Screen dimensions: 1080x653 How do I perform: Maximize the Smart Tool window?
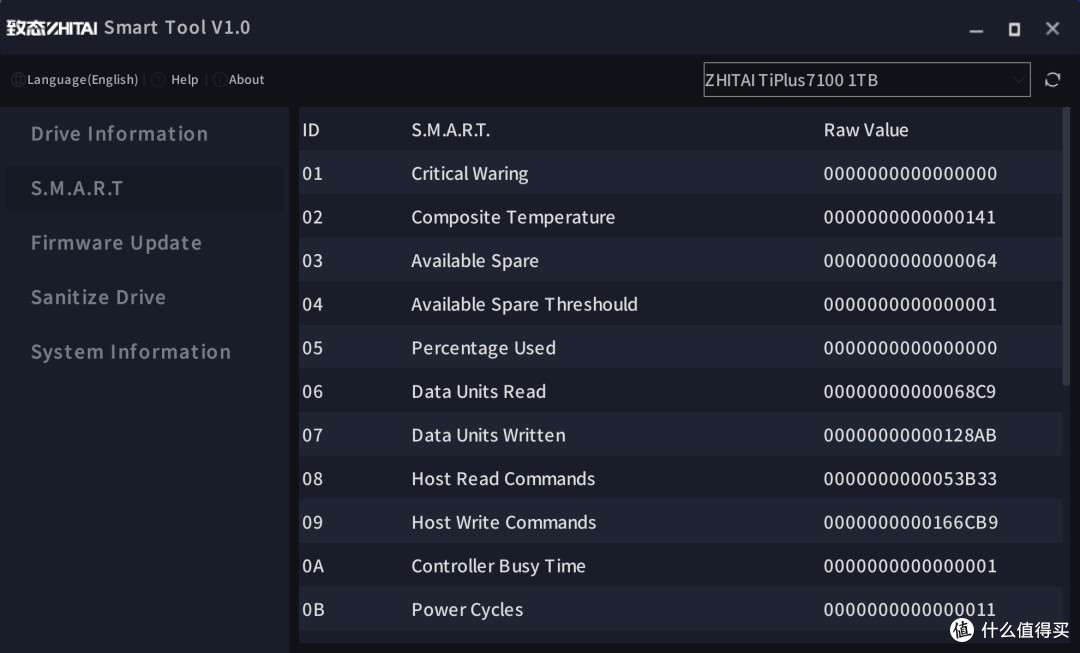pos(1014,30)
